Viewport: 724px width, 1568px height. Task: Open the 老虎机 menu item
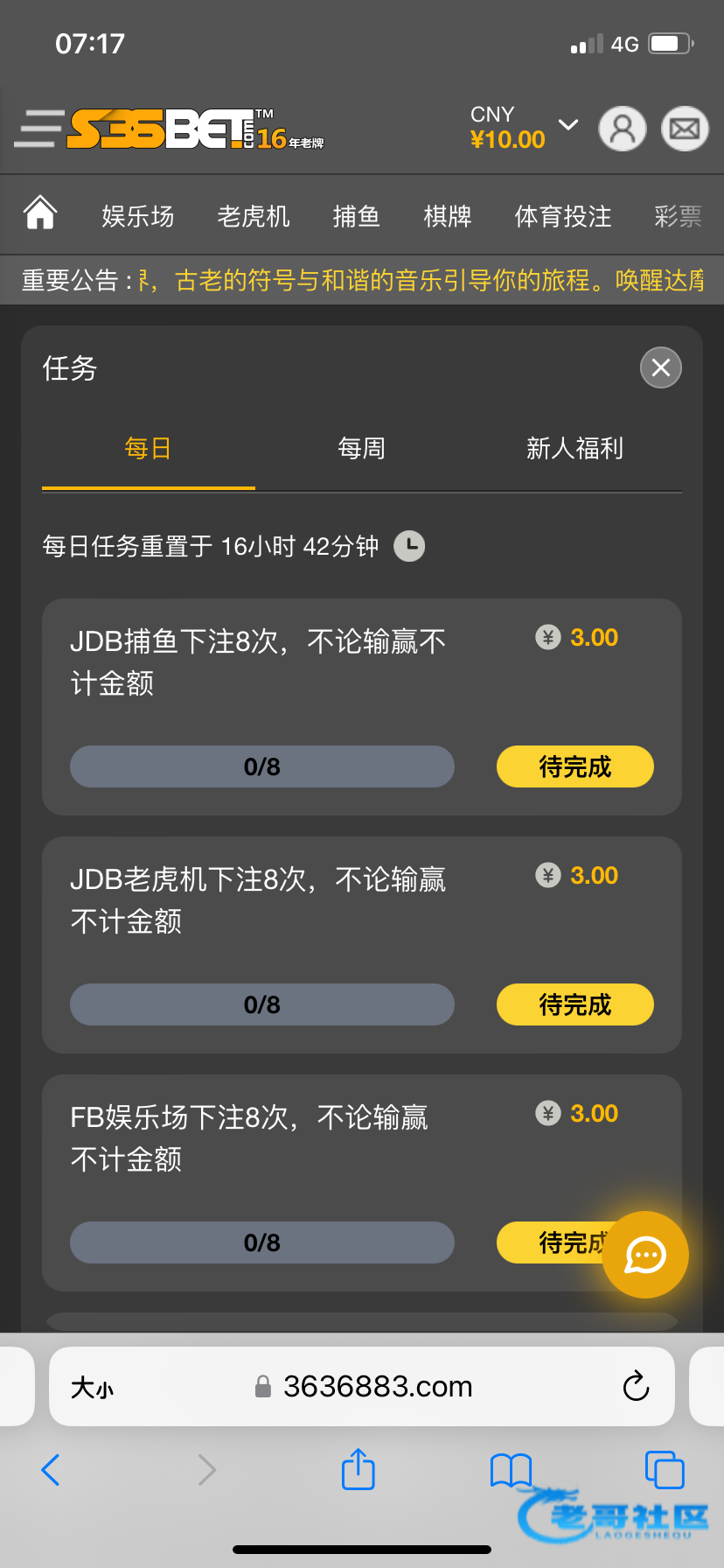tap(254, 216)
